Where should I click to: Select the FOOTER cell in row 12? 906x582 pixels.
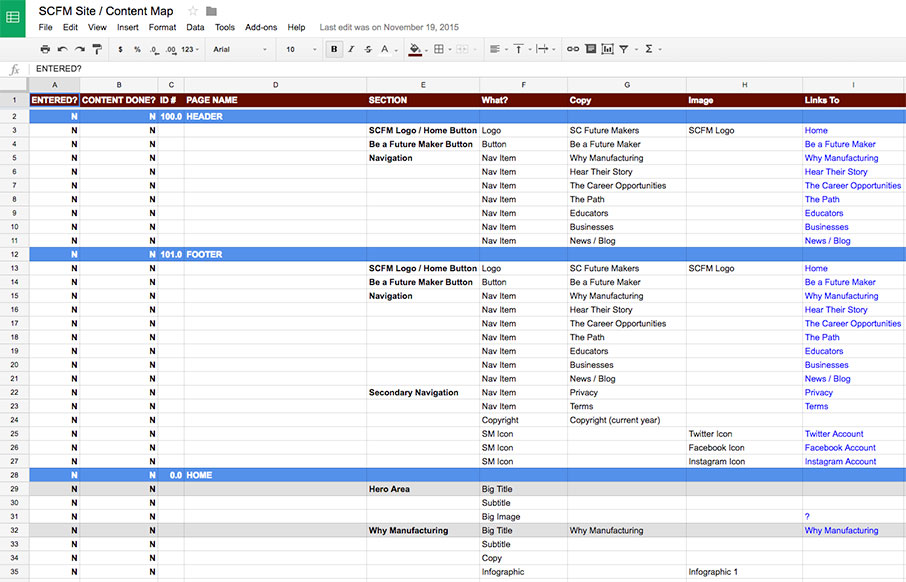pos(276,254)
